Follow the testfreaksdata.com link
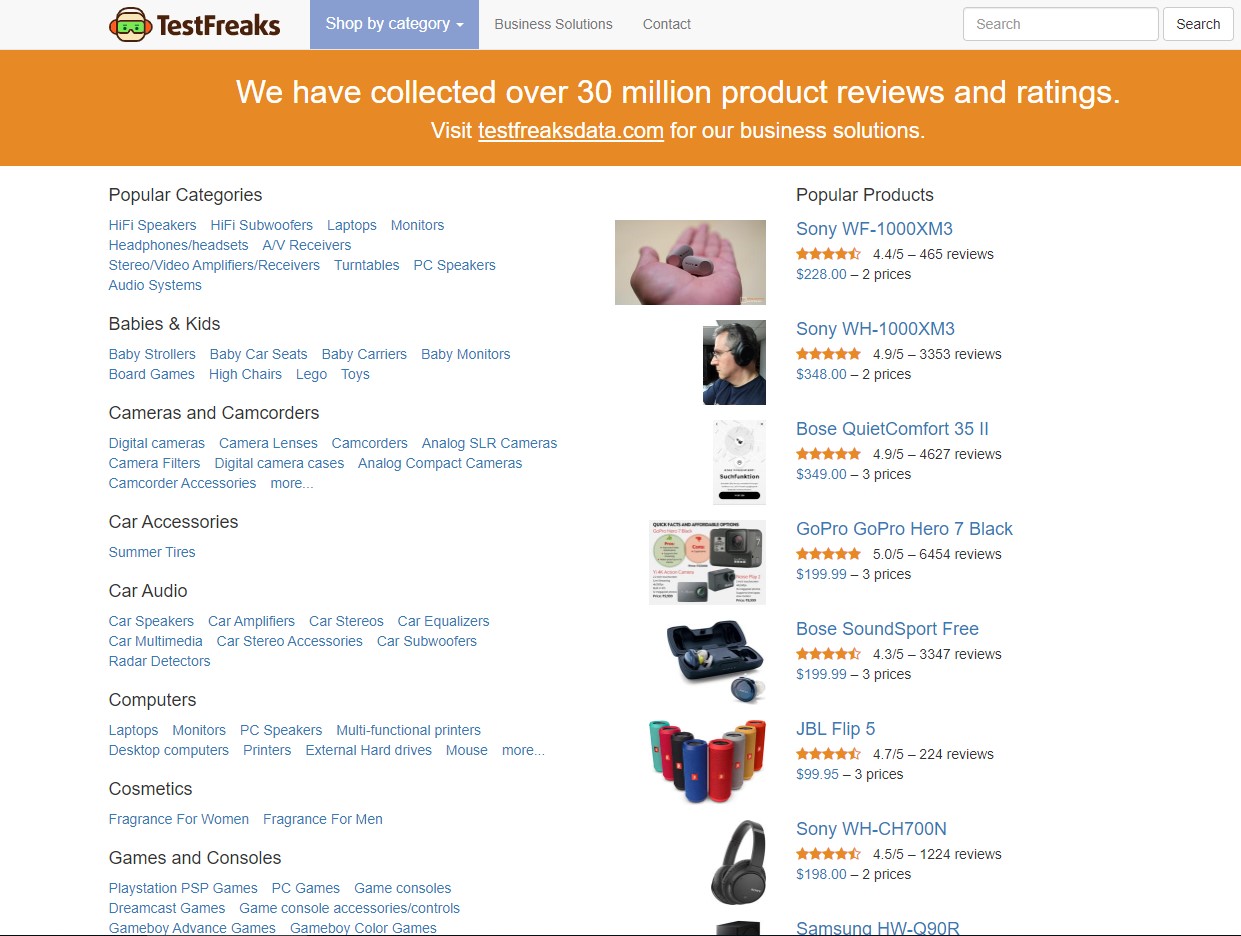 coord(571,130)
